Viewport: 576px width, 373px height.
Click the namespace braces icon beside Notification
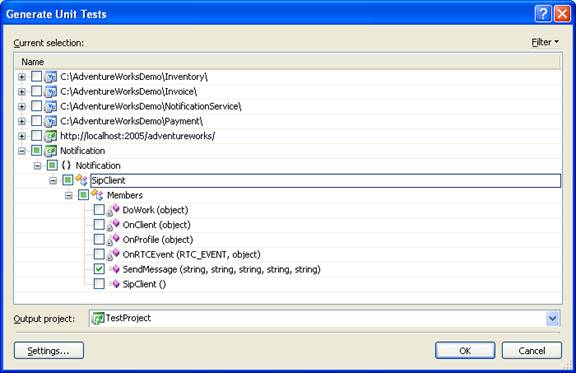tap(66, 165)
